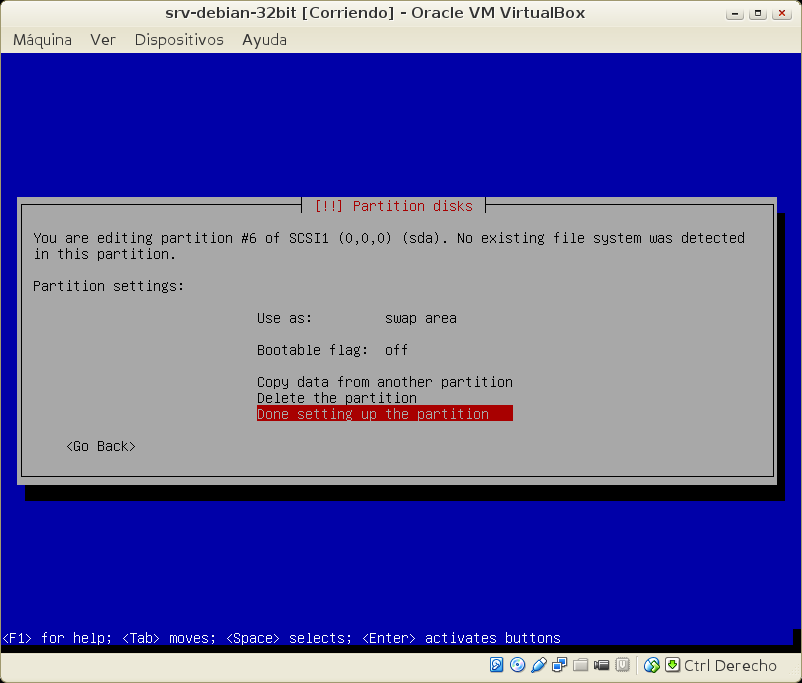The image size is (802, 683).
Task: Click the USB devices status icon
Action: point(539,665)
